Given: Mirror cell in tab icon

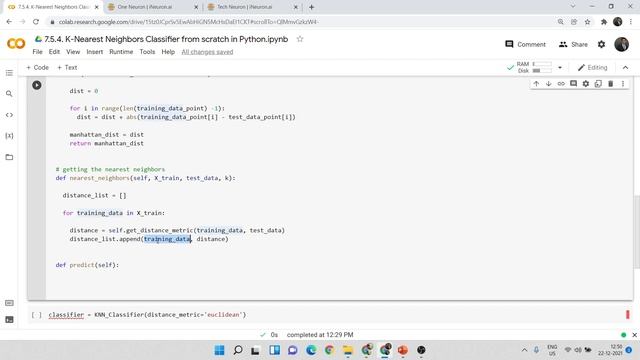Looking at the screenshot, I should [x=598, y=84].
